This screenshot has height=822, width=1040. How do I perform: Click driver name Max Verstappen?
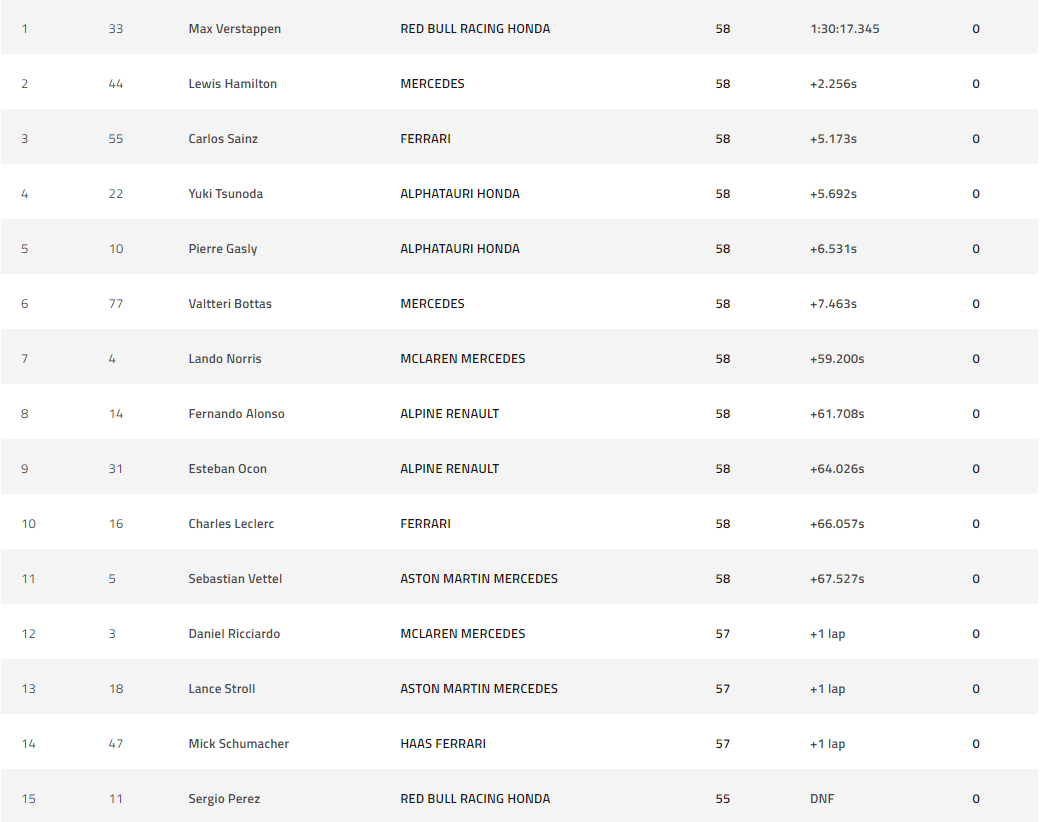(x=234, y=29)
